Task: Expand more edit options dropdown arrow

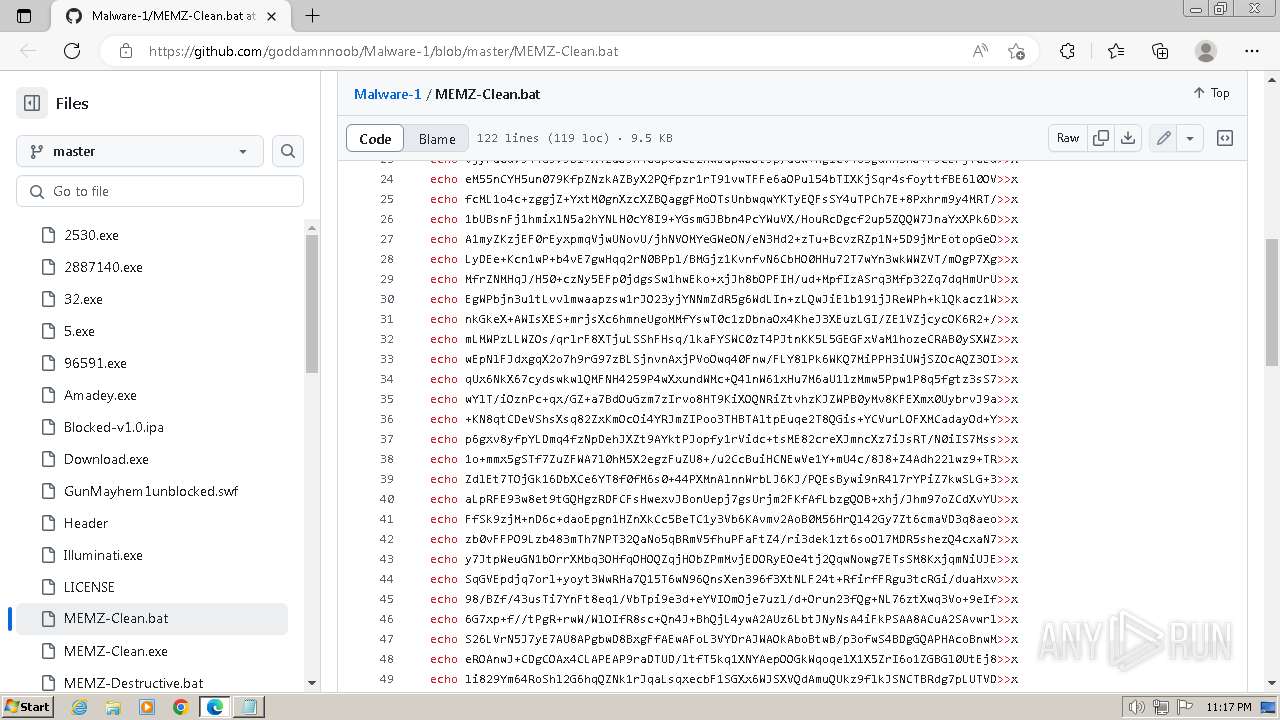Action: point(1190,138)
